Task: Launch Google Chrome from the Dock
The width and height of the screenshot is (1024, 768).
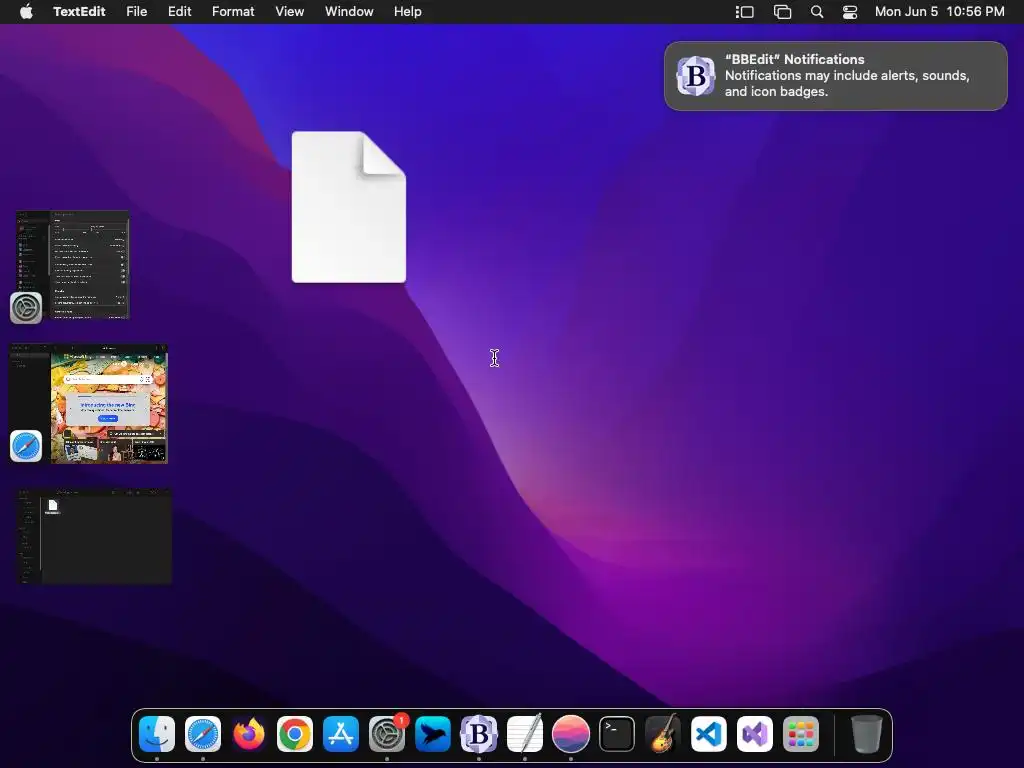Action: (x=295, y=733)
